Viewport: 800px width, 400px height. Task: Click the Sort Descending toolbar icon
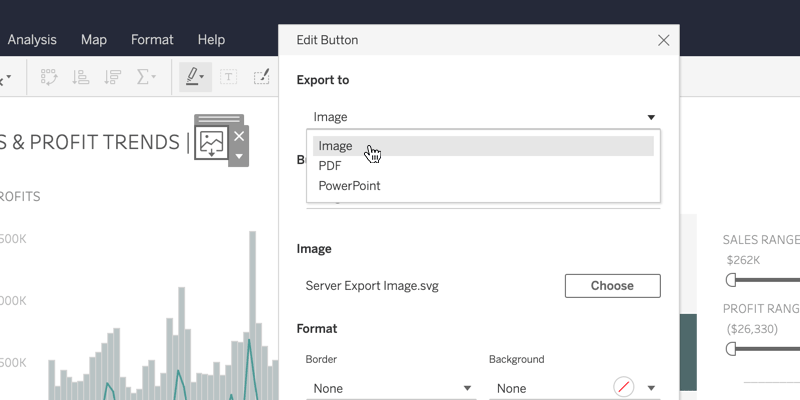click(112, 76)
